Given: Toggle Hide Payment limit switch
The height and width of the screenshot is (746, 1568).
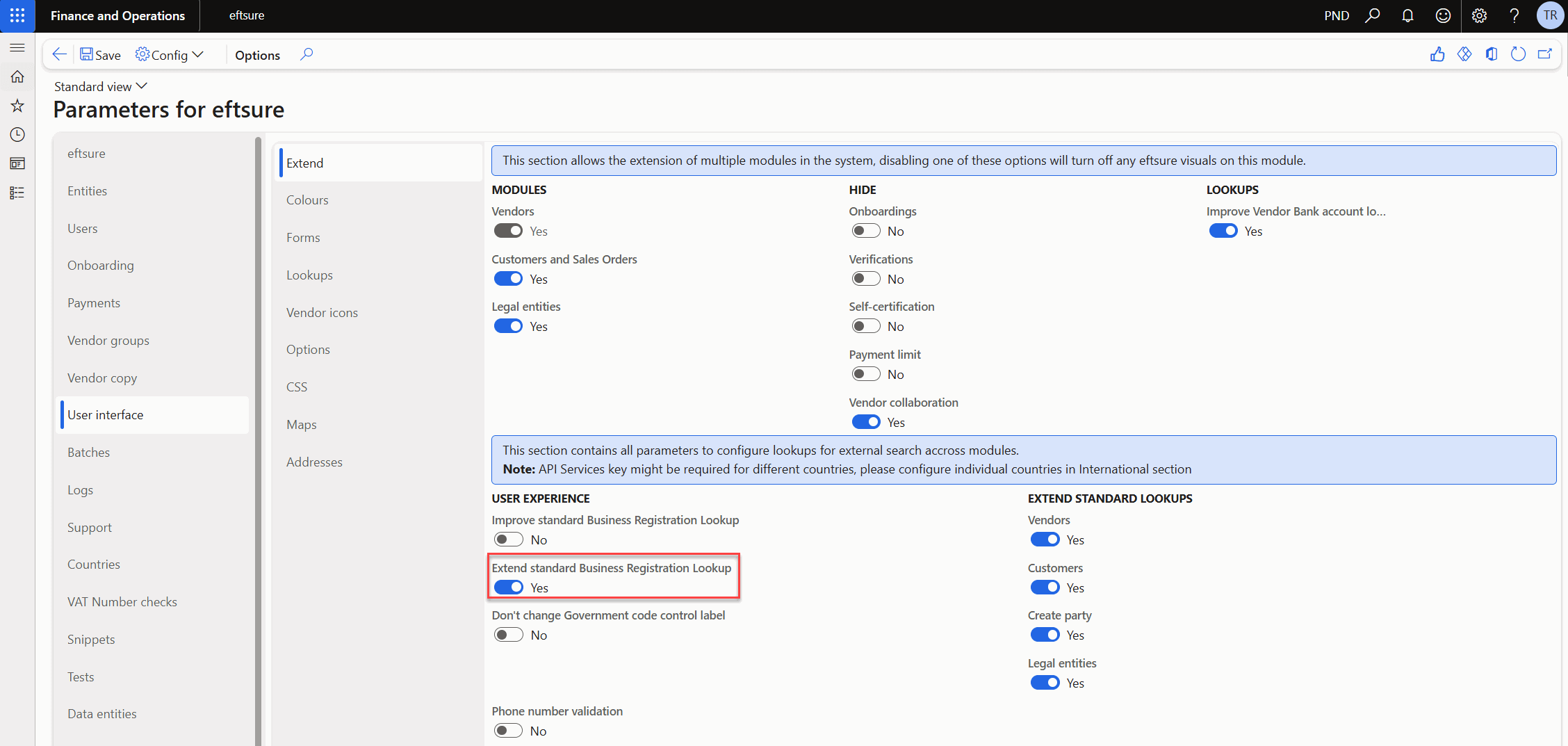Looking at the screenshot, I should click(866, 374).
